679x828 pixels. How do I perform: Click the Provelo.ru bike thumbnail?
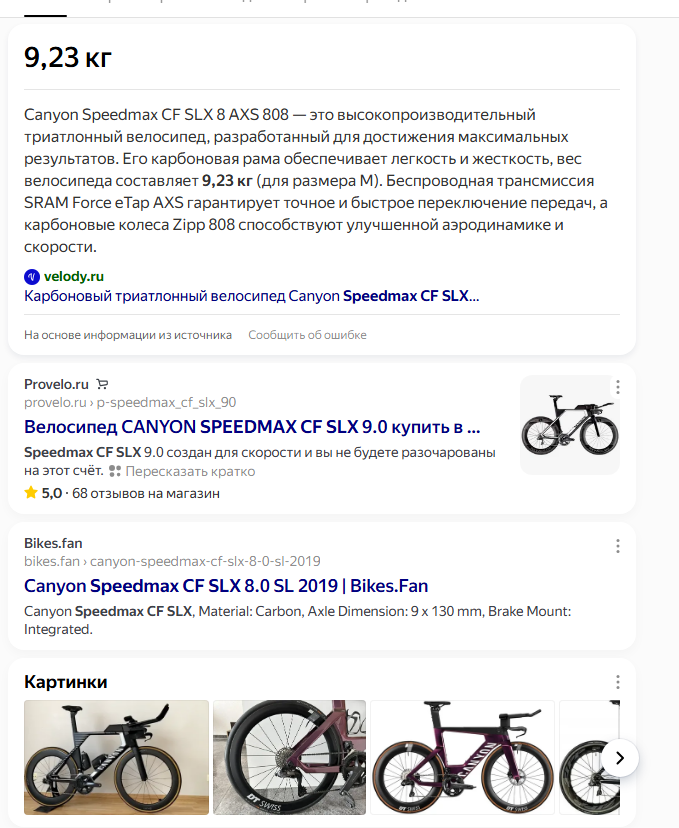pos(570,425)
